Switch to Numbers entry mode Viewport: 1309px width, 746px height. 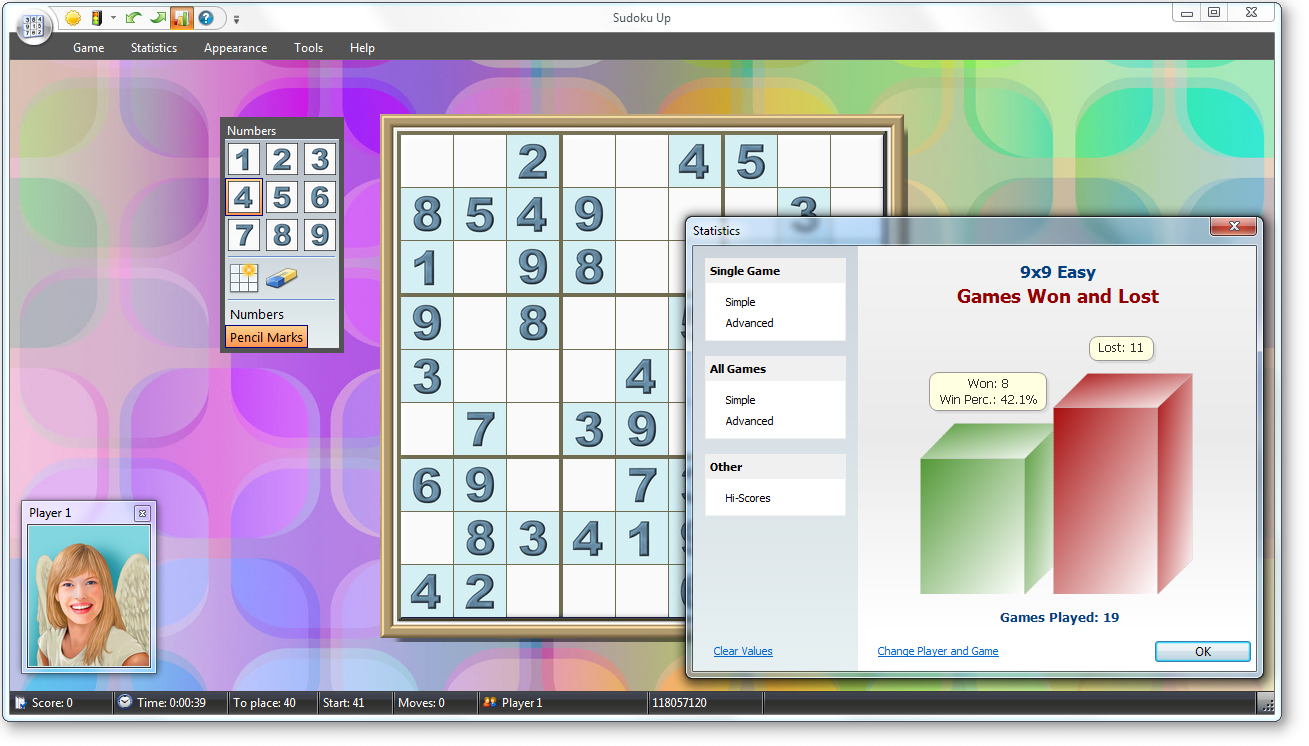point(257,314)
